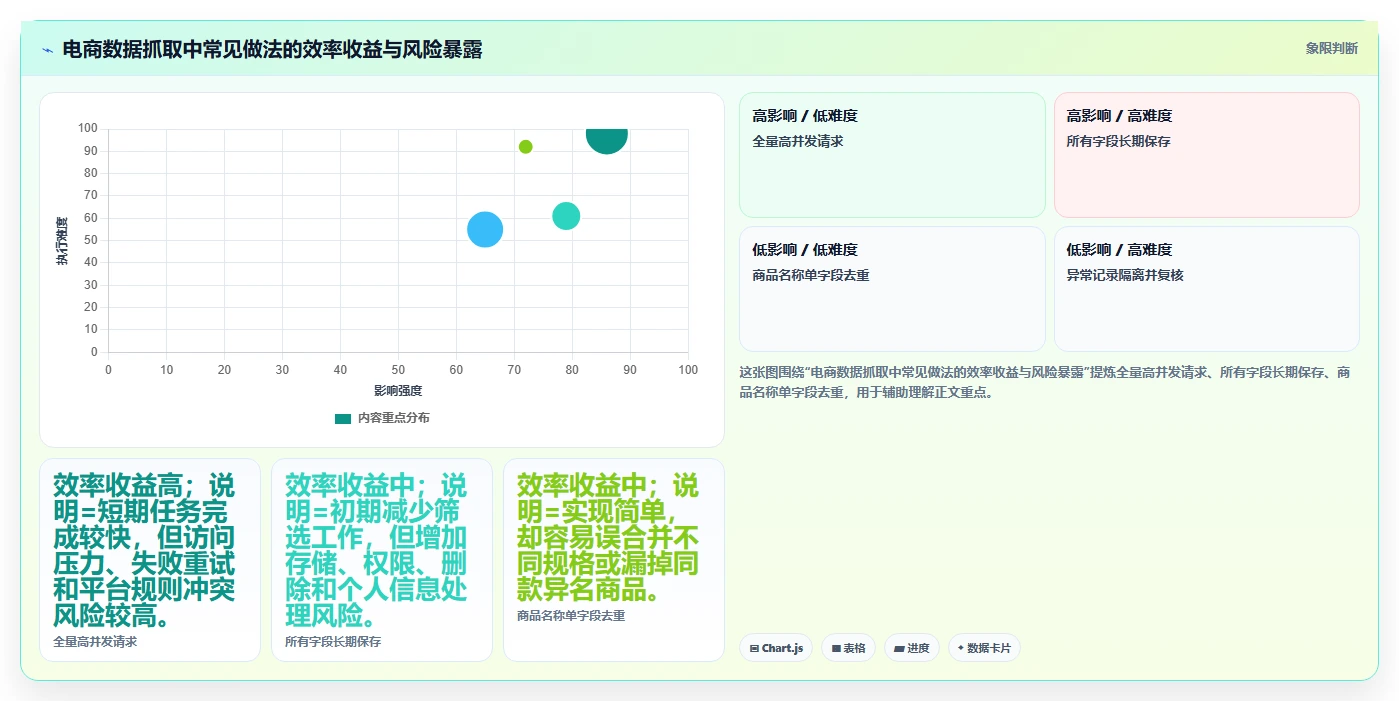Select the 高影响 / 高难度 quadrant card
The image size is (1399, 701).
(x=1206, y=155)
